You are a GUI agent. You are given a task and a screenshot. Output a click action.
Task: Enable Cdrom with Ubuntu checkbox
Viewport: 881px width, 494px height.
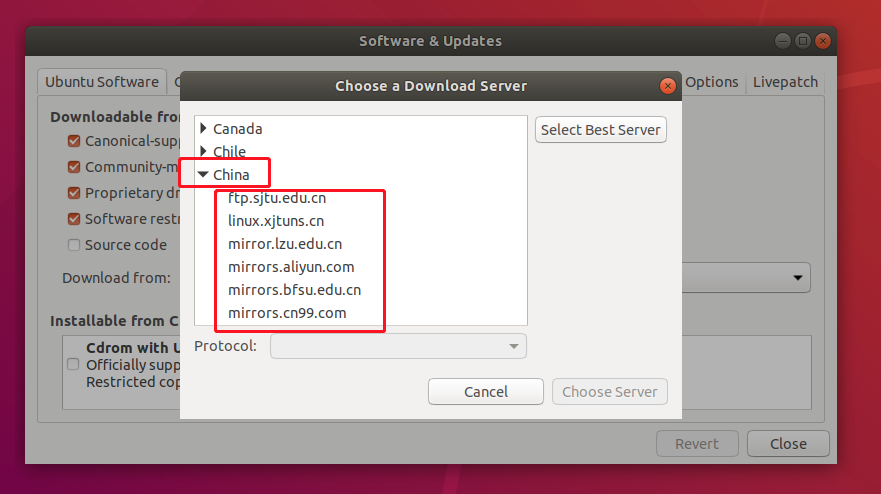click(x=73, y=364)
